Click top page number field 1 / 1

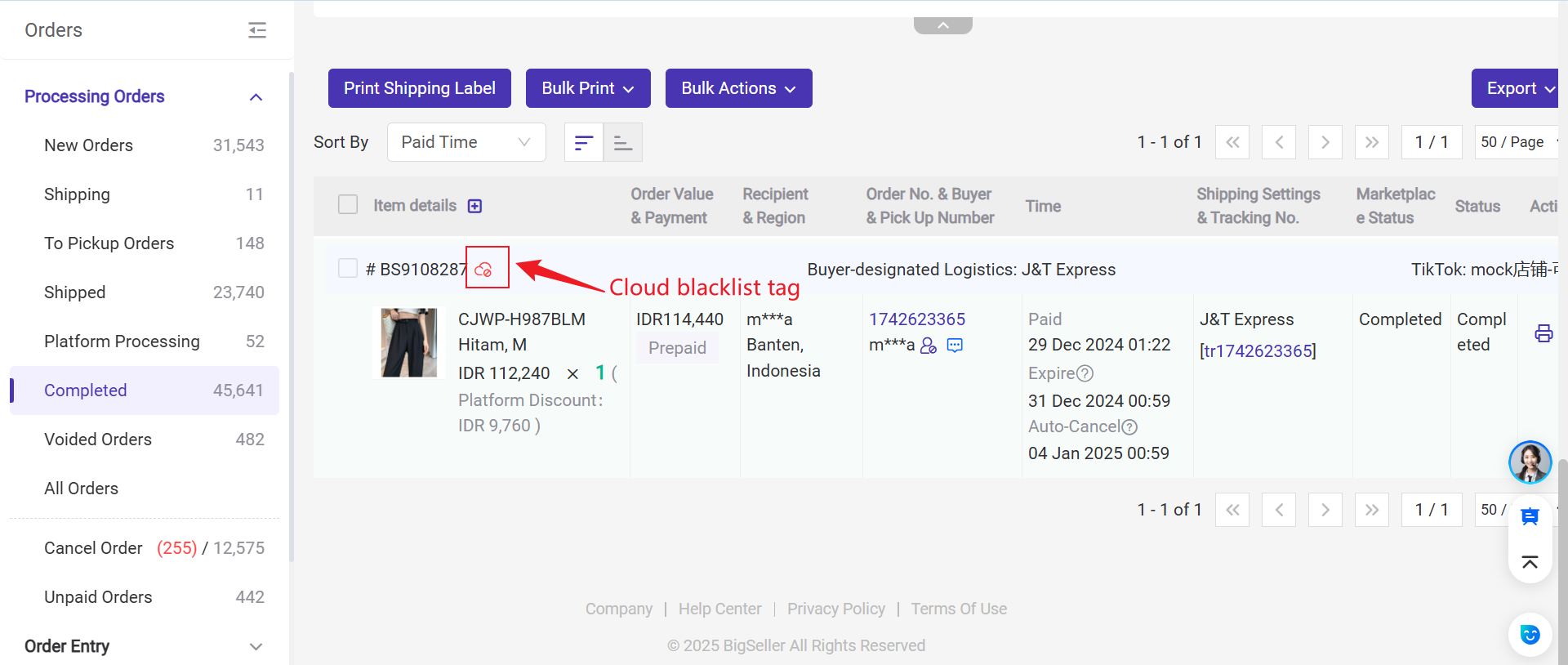coord(1432,142)
